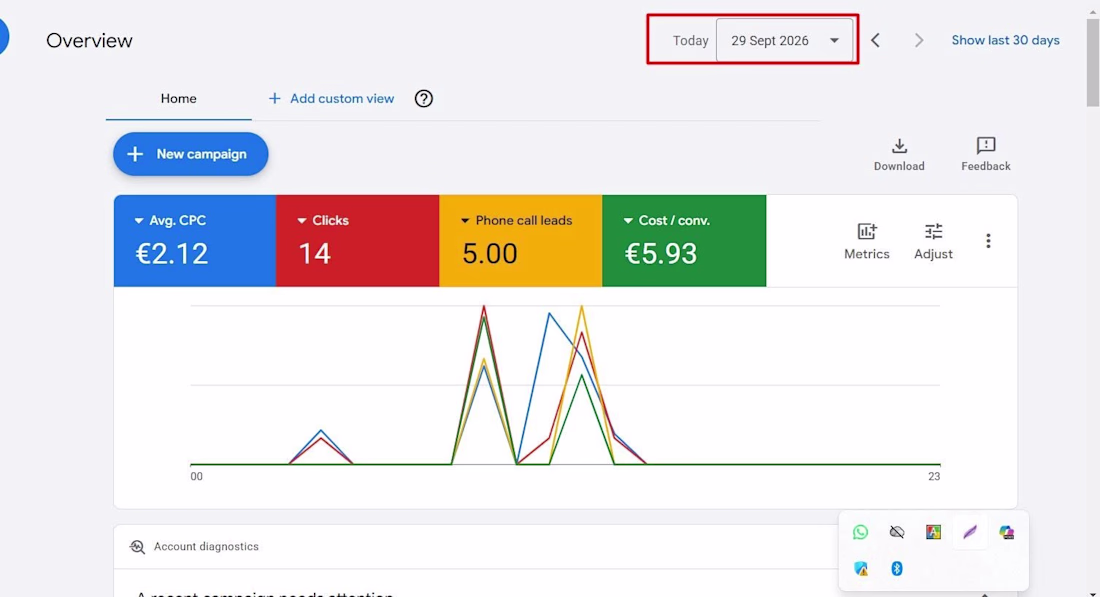Open Windows Security warning tray icon
The width and height of the screenshot is (1100, 597).
pos(860,569)
